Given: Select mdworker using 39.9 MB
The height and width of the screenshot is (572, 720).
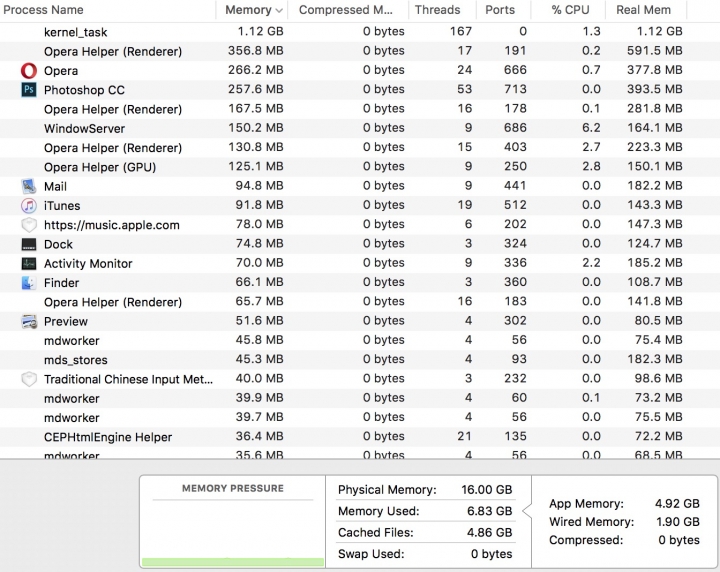Looking at the screenshot, I should tap(360, 398).
